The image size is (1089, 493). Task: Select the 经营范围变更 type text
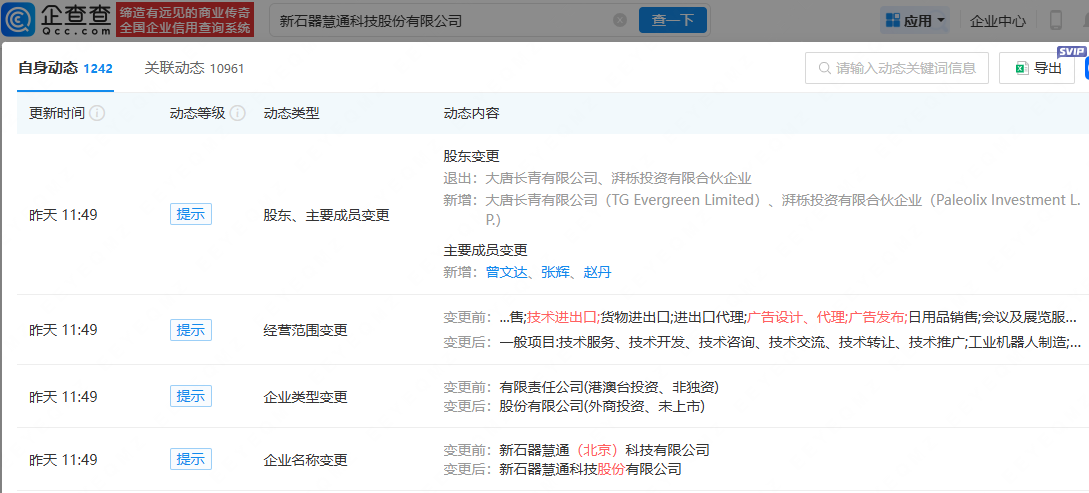pos(306,331)
